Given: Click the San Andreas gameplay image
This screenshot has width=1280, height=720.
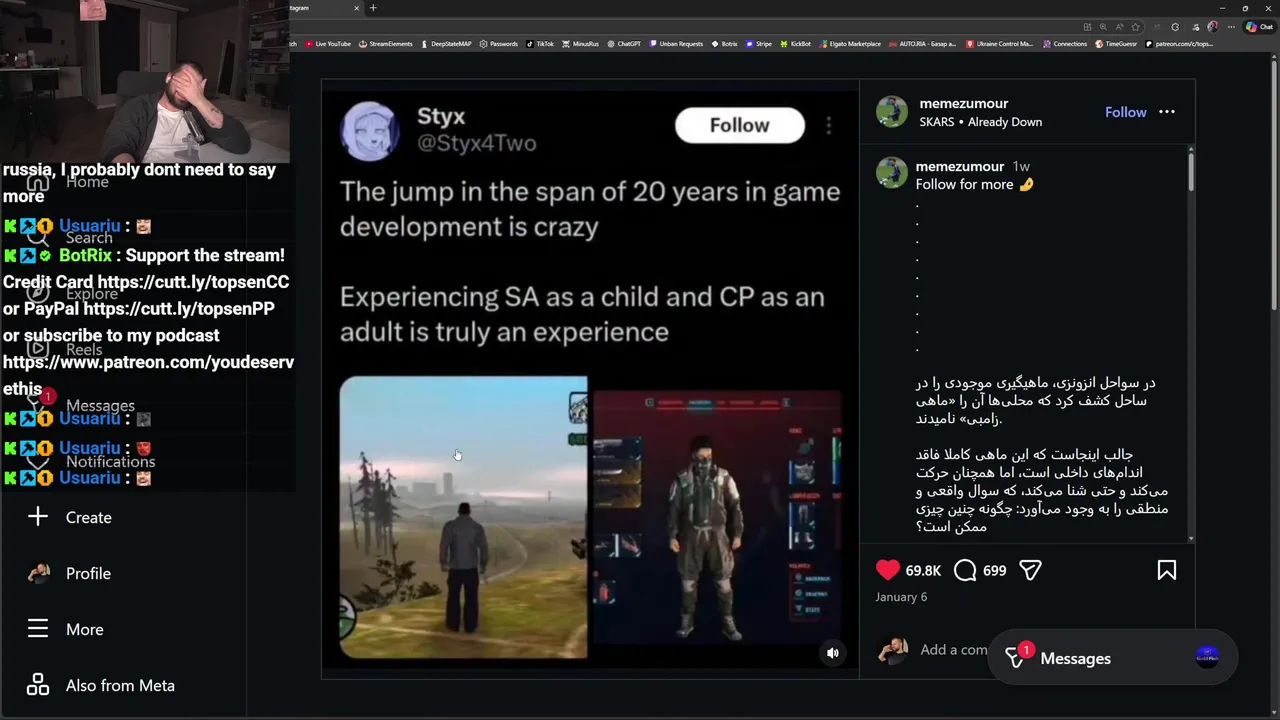Looking at the screenshot, I should tap(463, 517).
